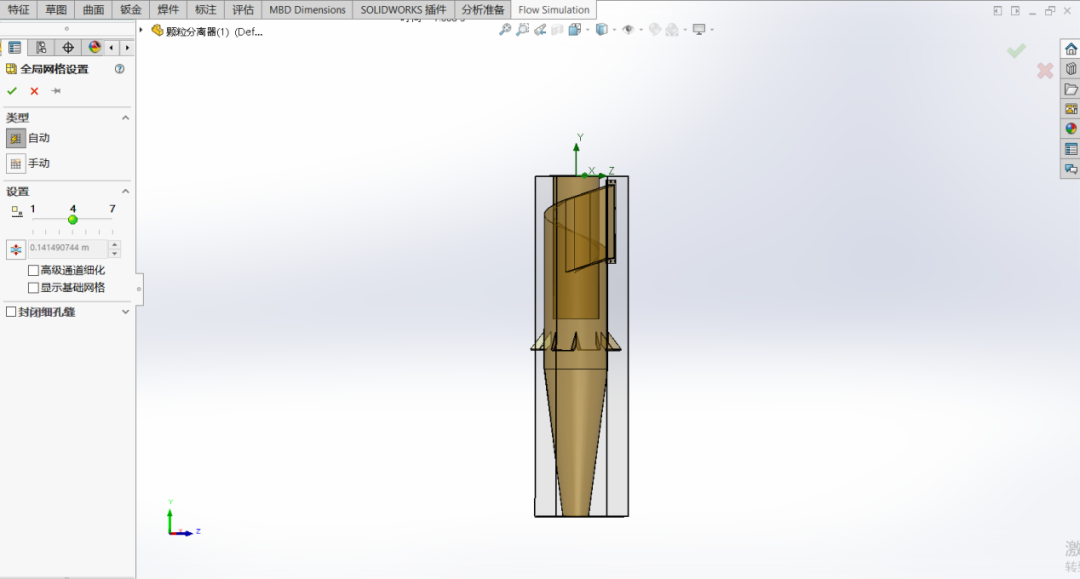
Task: Switch to the 草图 tab
Action: click(56, 10)
